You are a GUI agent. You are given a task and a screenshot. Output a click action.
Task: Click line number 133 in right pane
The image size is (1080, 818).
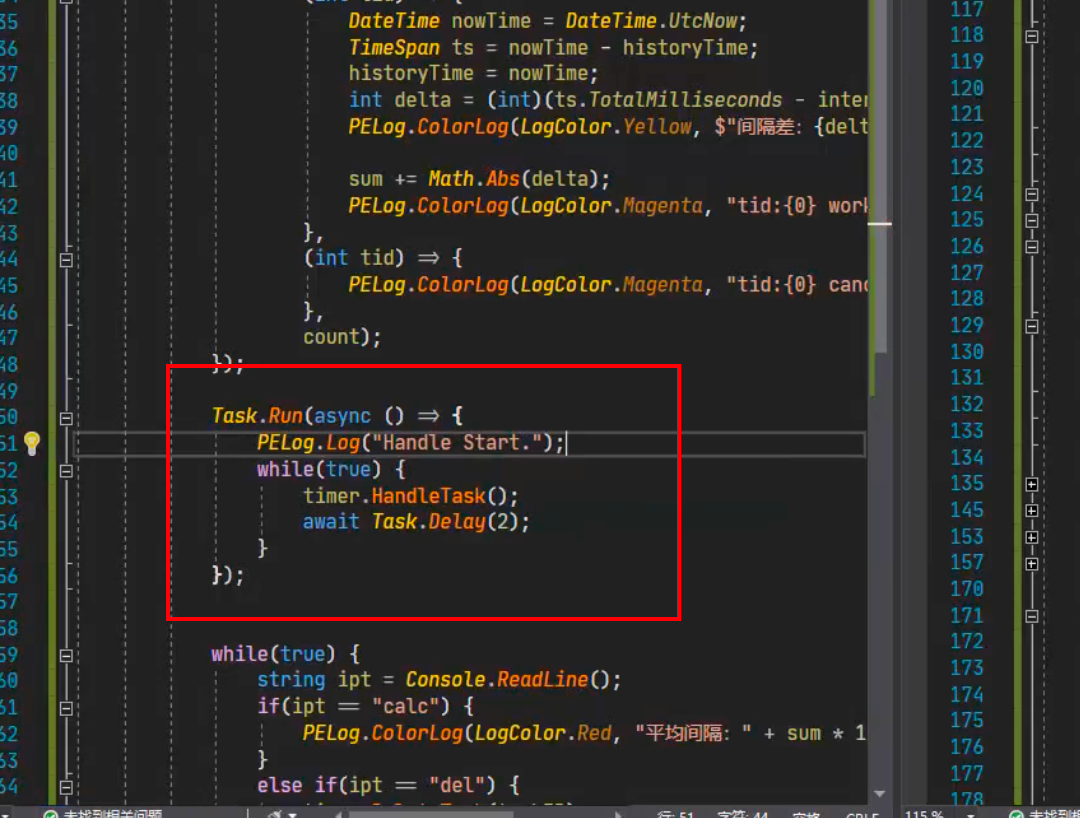pyautogui.click(x=966, y=431)
